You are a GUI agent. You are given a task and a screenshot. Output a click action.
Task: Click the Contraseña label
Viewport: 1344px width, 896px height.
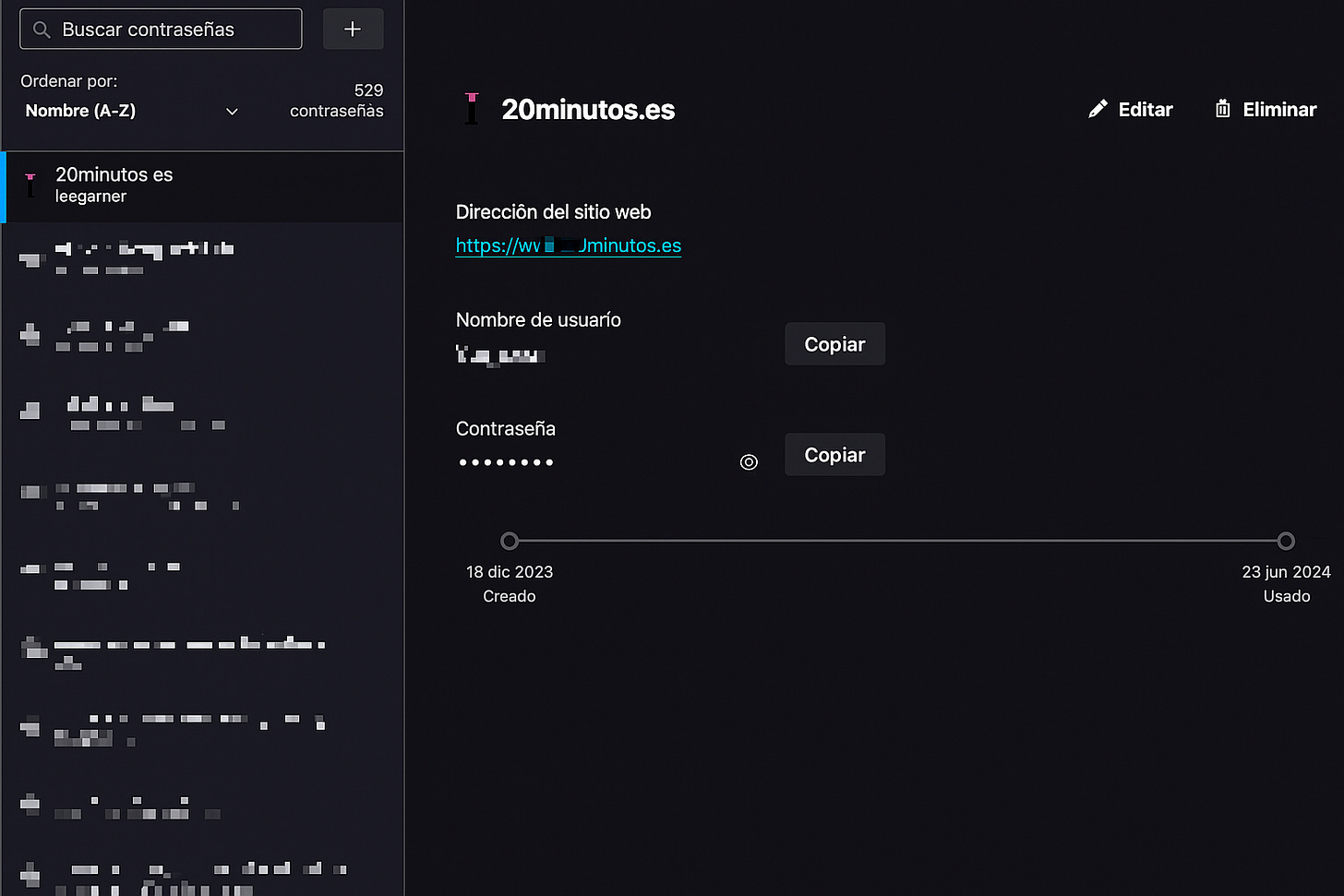pyautogui.click(x=506, y=429)
